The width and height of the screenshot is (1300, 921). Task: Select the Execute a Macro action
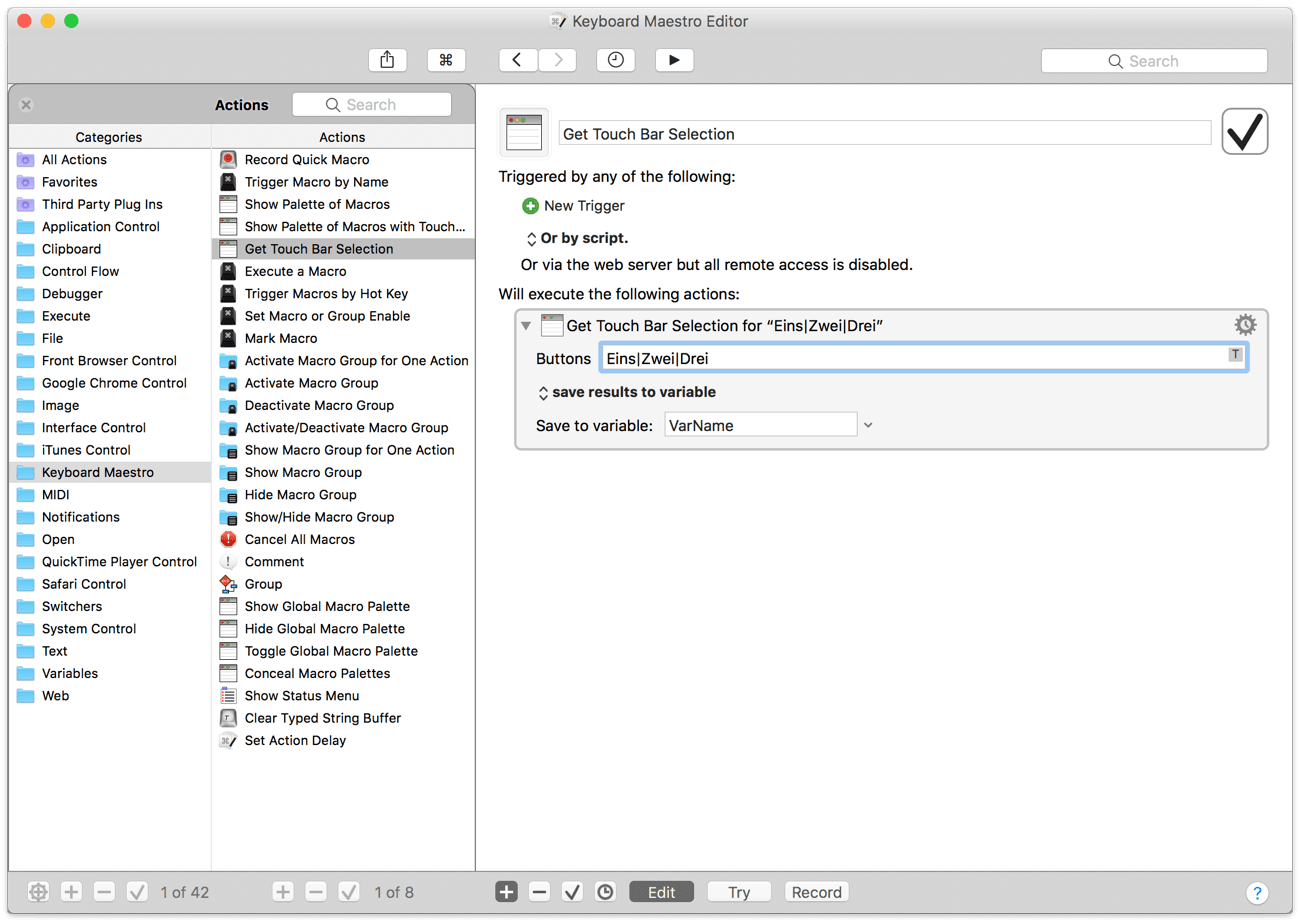click(x=343, y=271)
